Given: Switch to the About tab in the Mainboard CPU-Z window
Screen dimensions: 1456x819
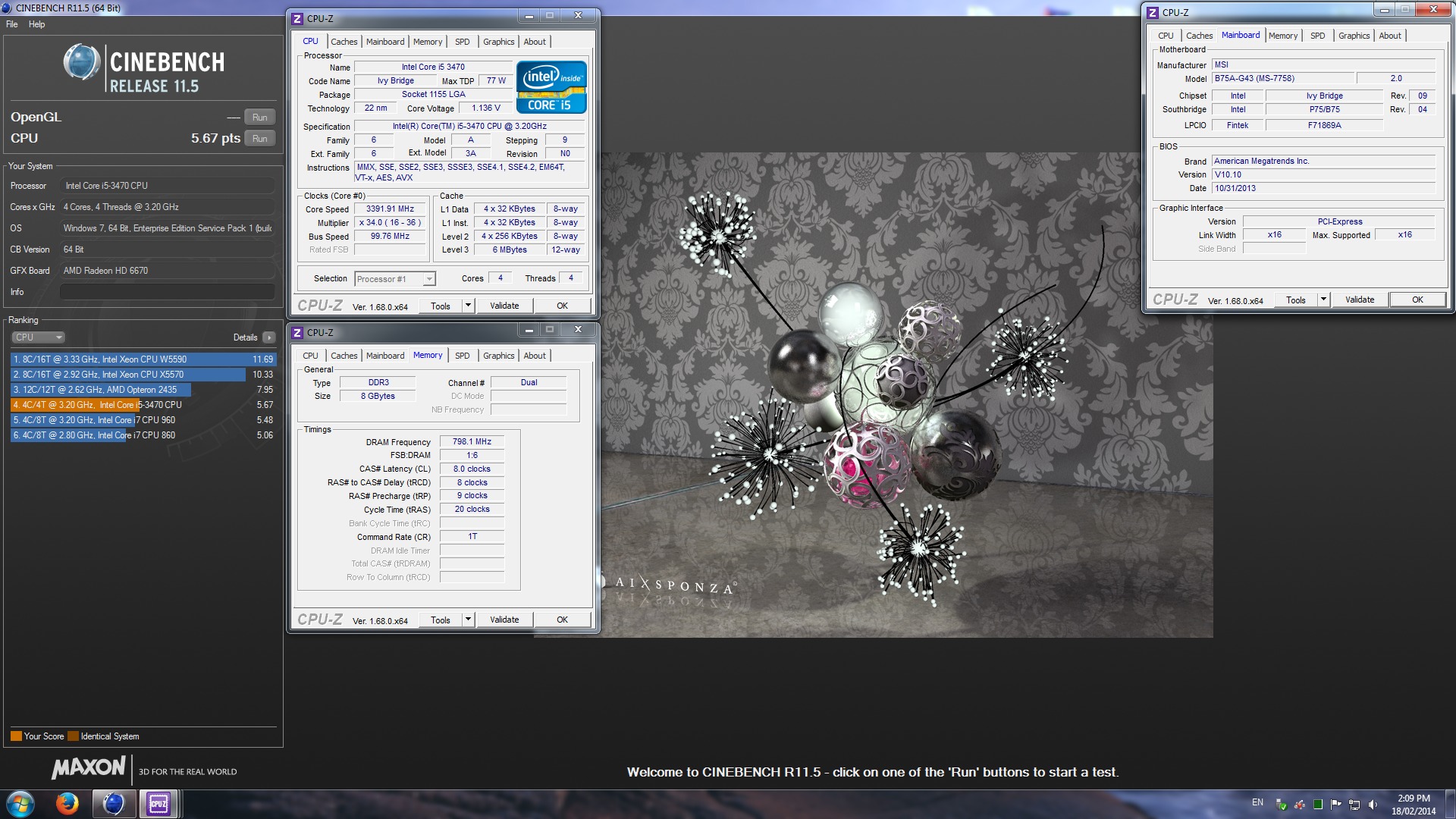Looking at the screenshot, I should click(x=1390, y=36).
